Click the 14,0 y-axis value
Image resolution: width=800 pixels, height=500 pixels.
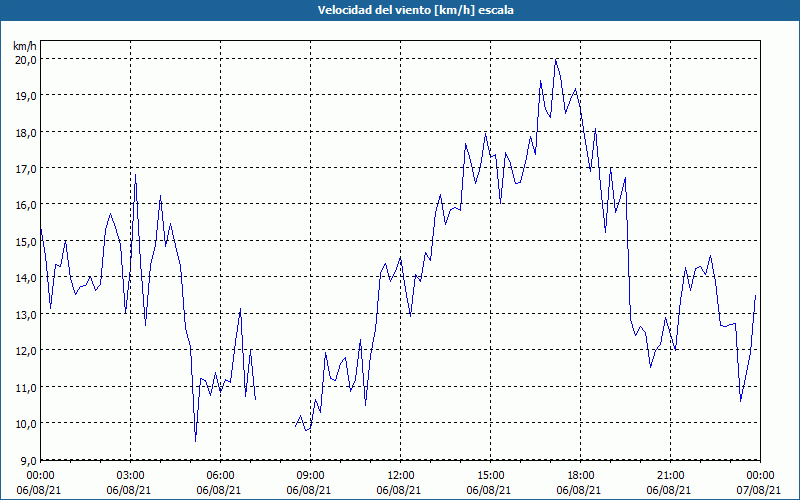click(26, 278)
